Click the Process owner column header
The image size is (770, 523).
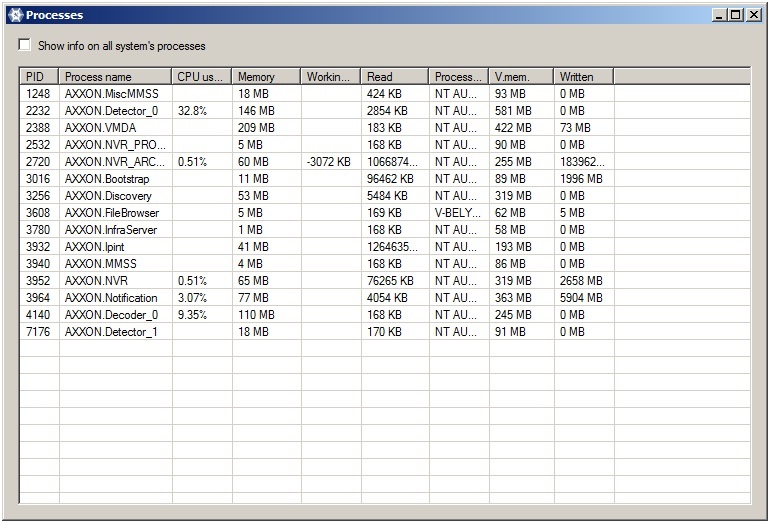pyautogui.click(x=459, y=77)
